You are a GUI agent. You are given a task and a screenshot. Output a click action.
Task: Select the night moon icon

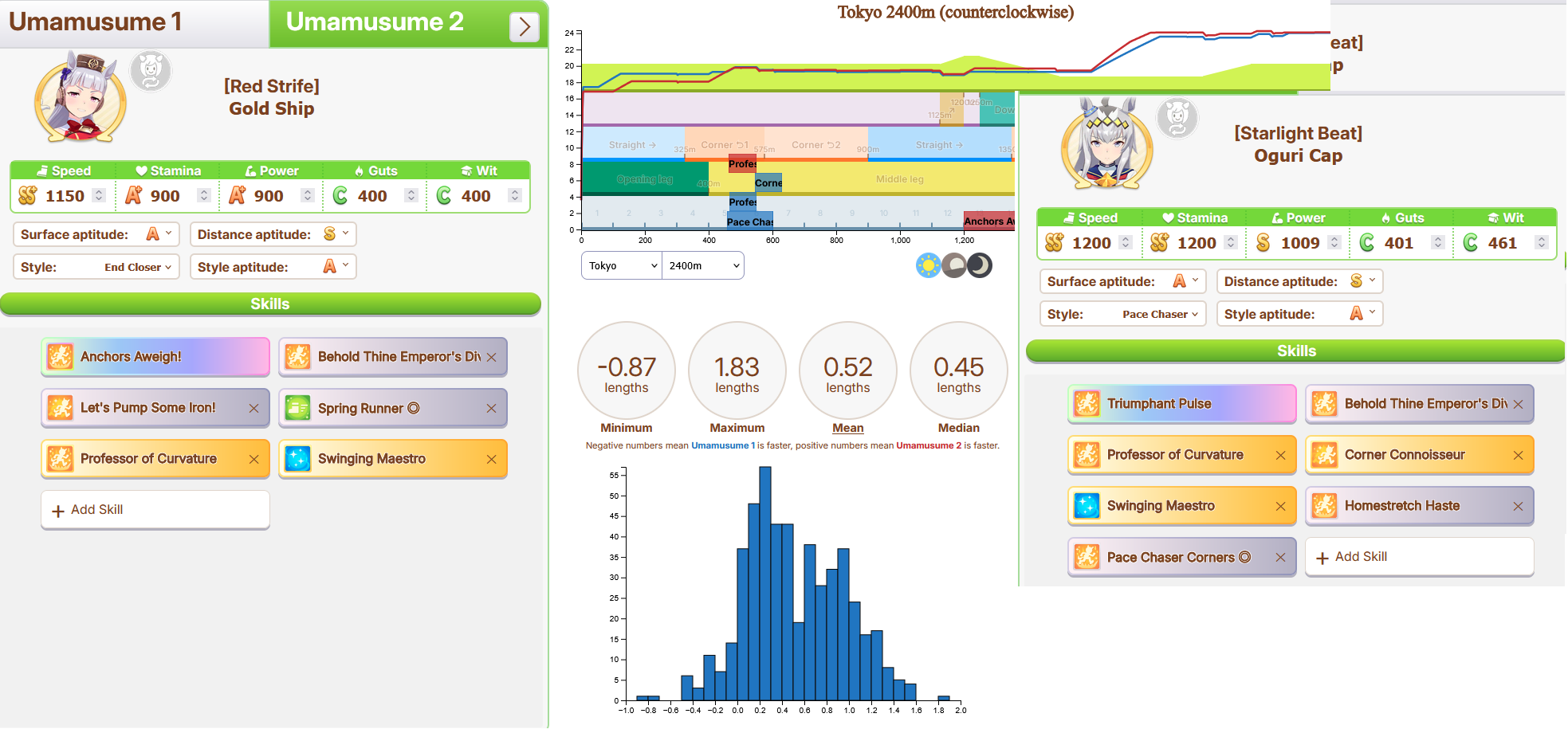pos(980,265)
